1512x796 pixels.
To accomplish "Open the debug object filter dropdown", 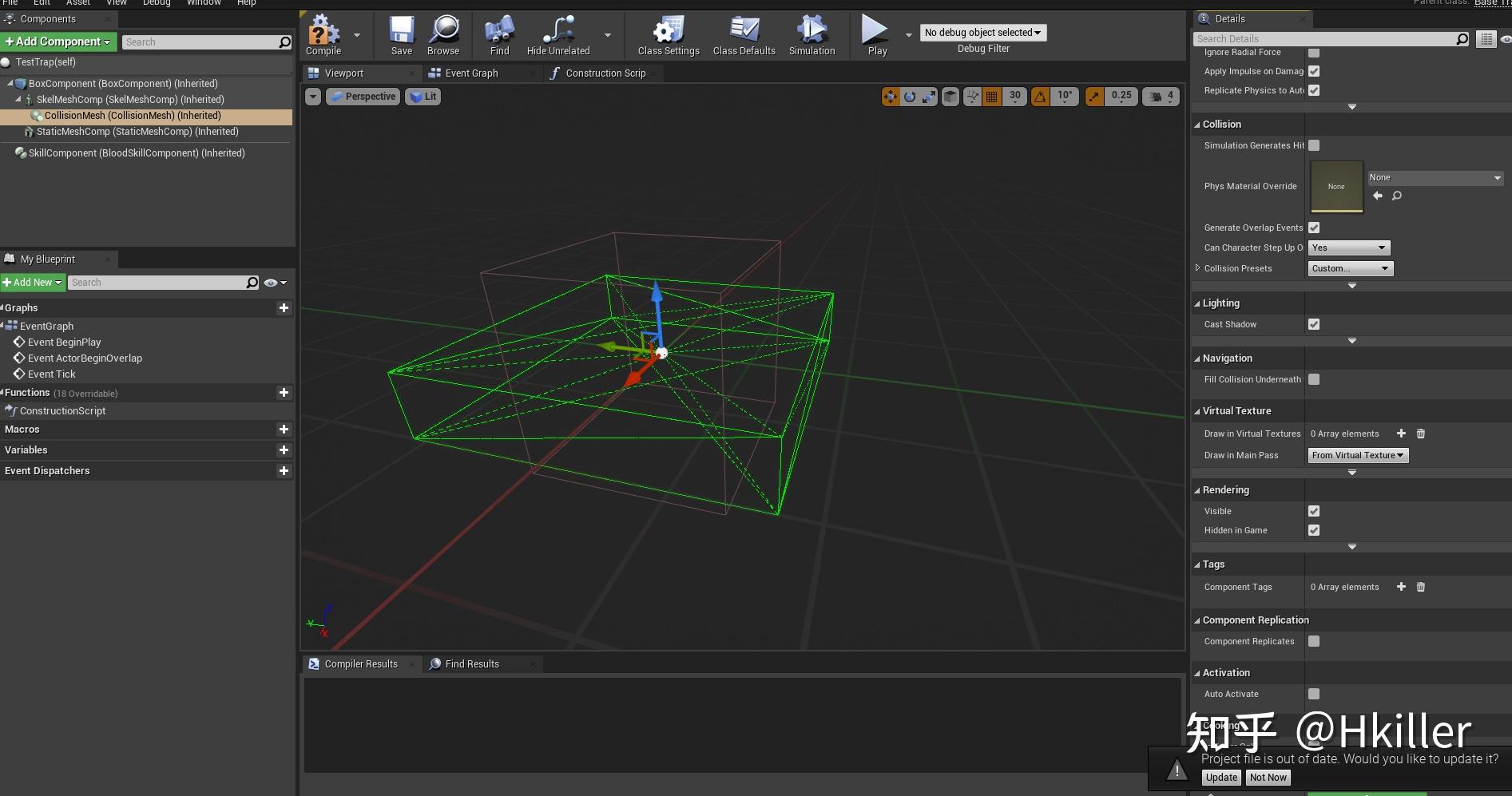I will [x=982, y=33].
